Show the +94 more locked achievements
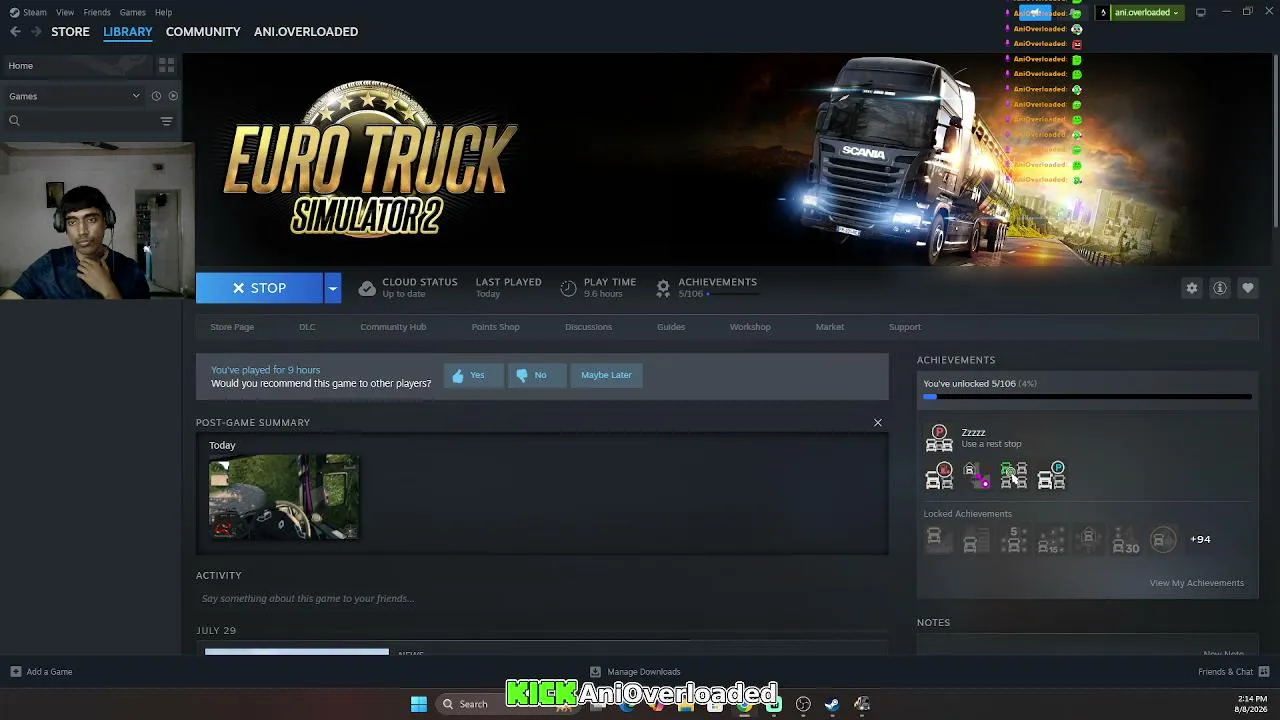This screenshot has width=1280, height=720. click(x=1200, y=540)
